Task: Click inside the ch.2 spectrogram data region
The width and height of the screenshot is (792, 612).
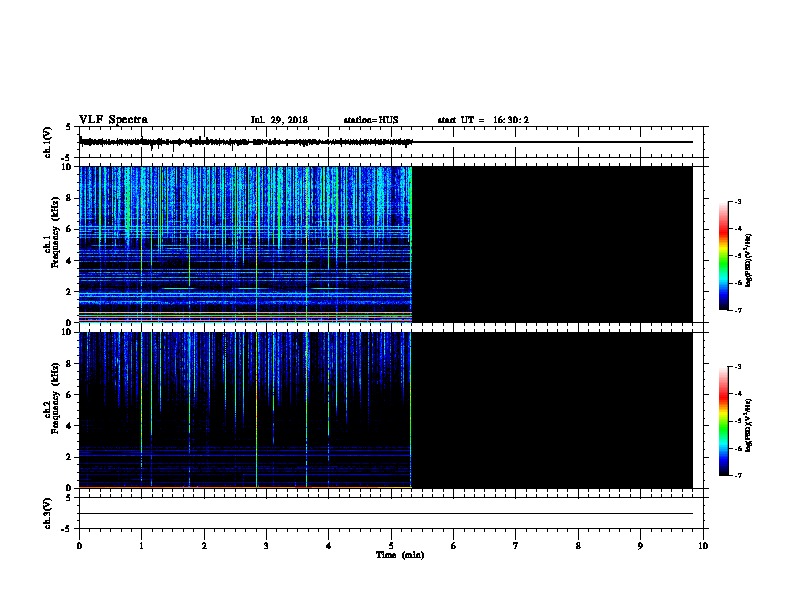Action: pyautogui.click(x=245, y=410)
